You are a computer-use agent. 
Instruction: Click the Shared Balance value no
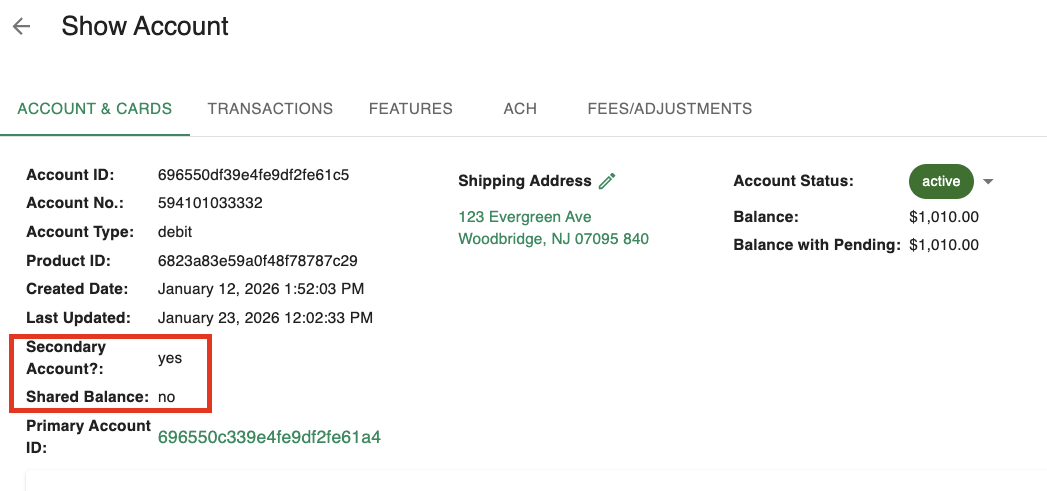point(166,397)
